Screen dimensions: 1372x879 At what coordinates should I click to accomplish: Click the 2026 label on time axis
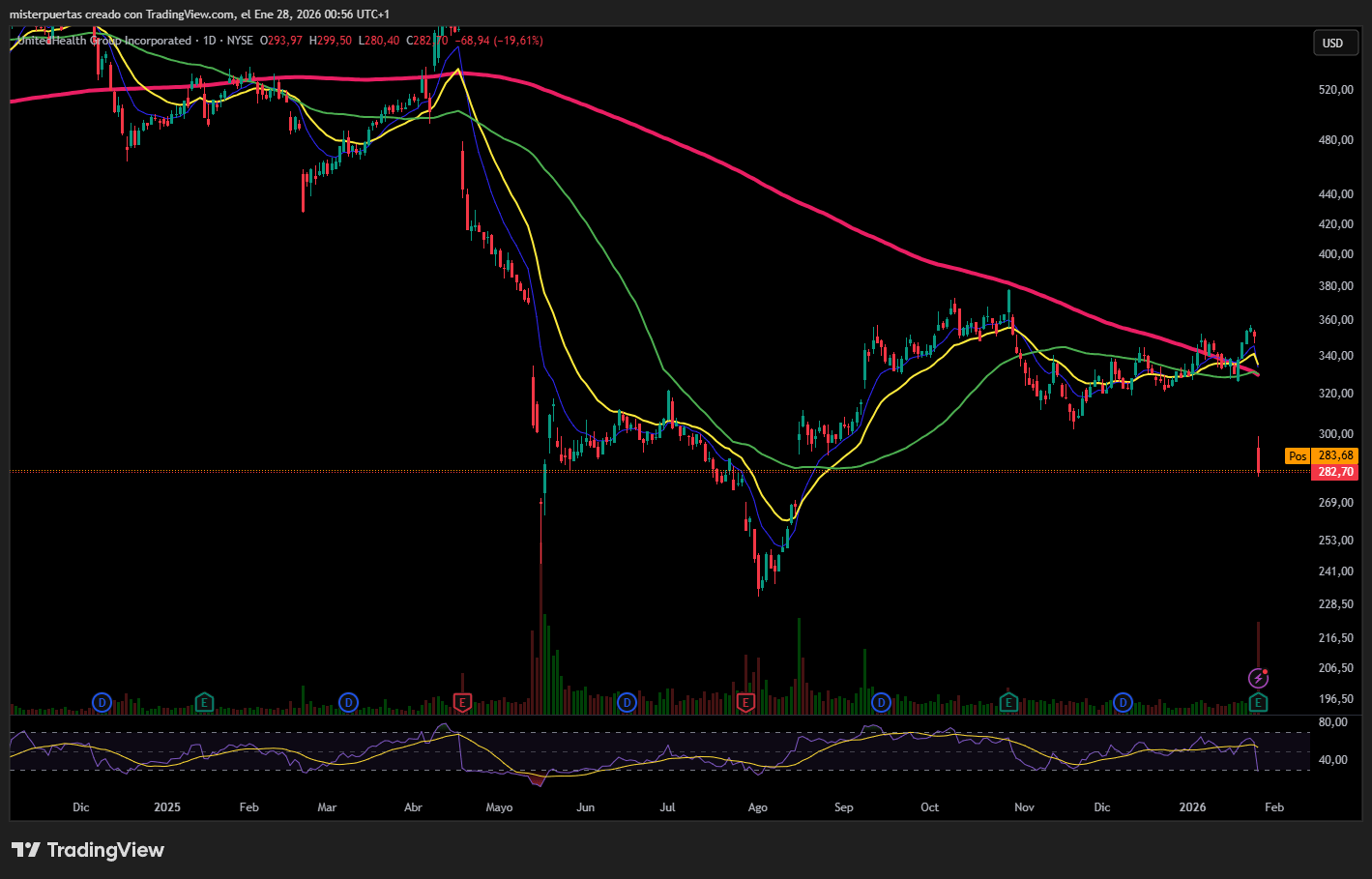pyautogui.click(x=1192, y=807)
